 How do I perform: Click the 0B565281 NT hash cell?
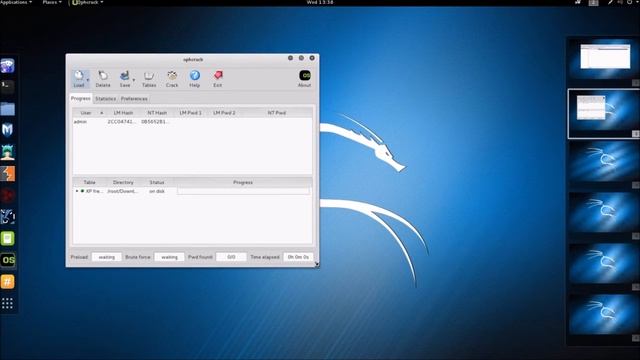tap(155, 122)
